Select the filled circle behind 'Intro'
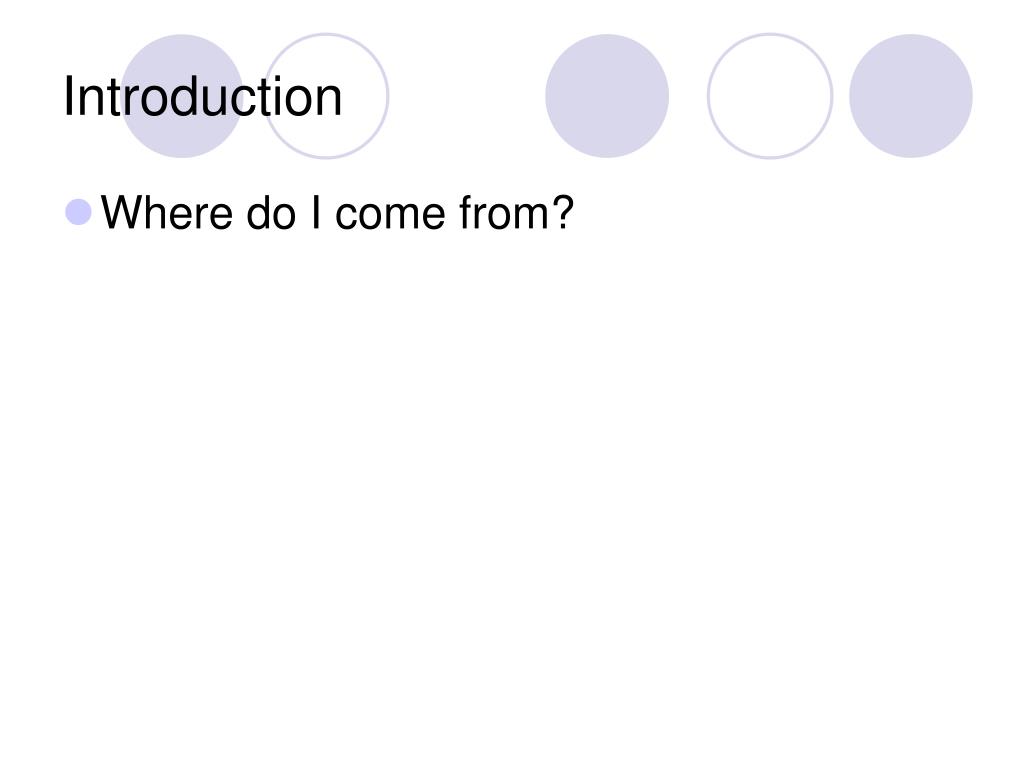The width and height of the screenshot is (1024, 768). pyautogui.click(x=182, y=96)
